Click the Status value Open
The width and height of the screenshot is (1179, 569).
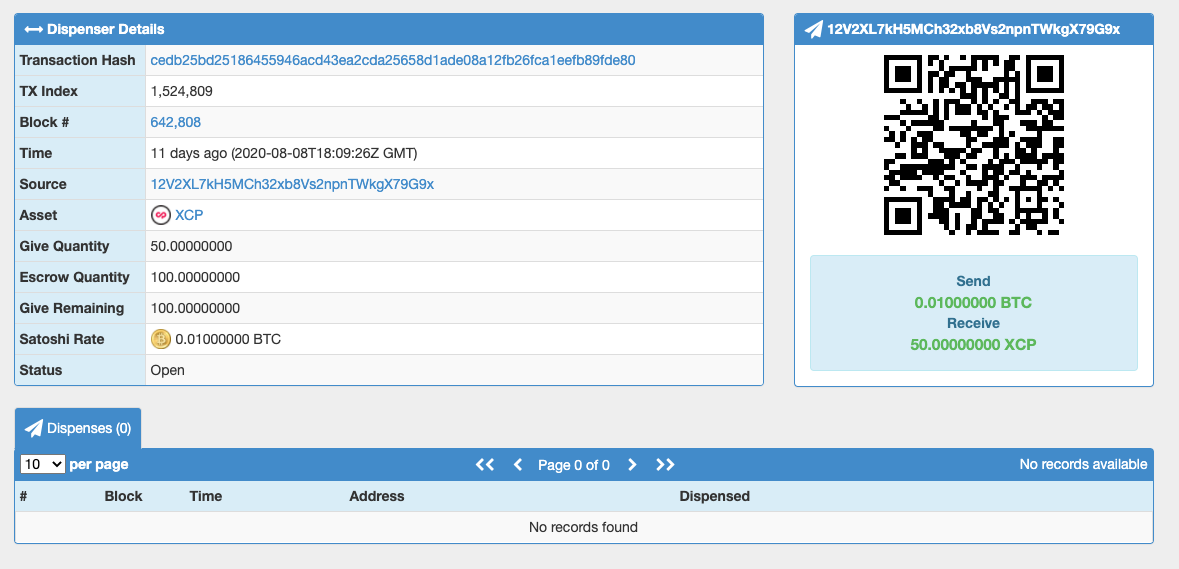point(168,371)
